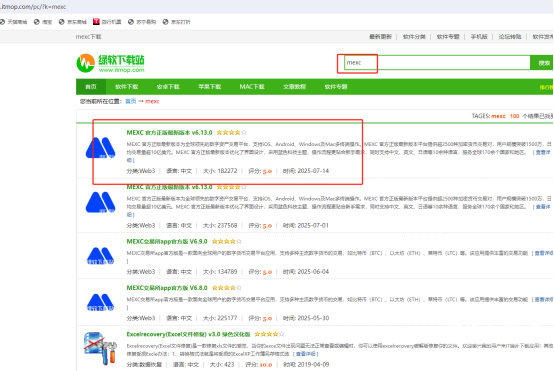Click MEXC logo thumbnail dated 2025-07-14

point(100,148)
